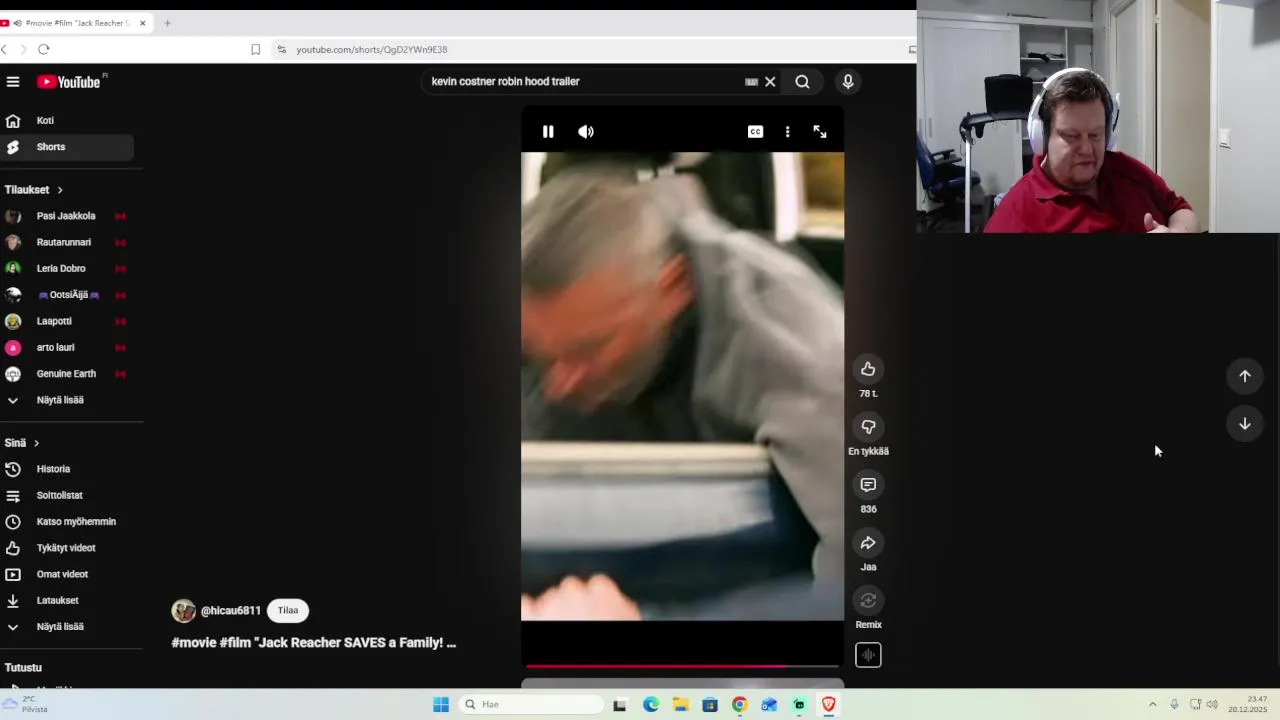Bookmark this page in address bar

point(255,49)
